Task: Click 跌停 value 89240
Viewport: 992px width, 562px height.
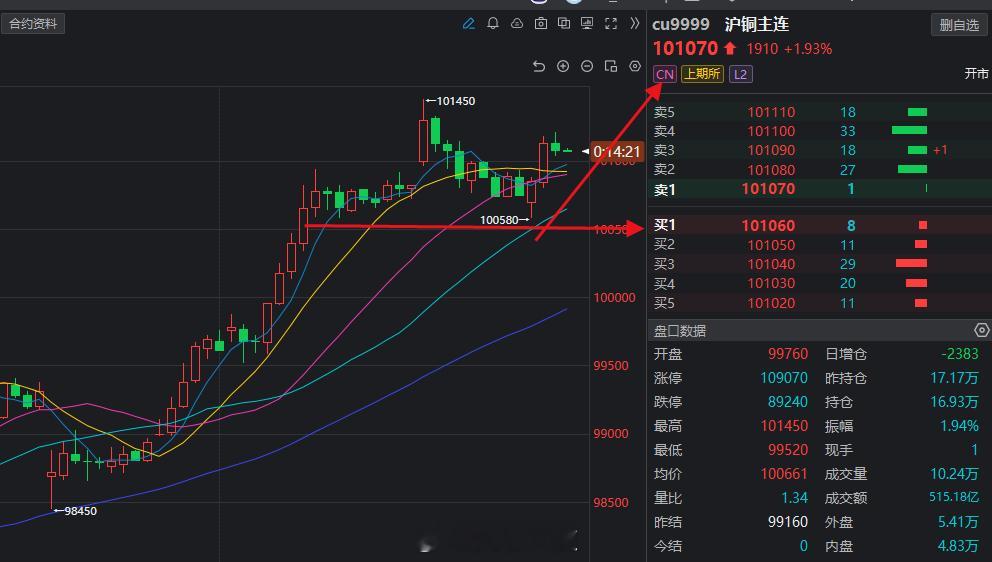Action: (x=788, y=402)
